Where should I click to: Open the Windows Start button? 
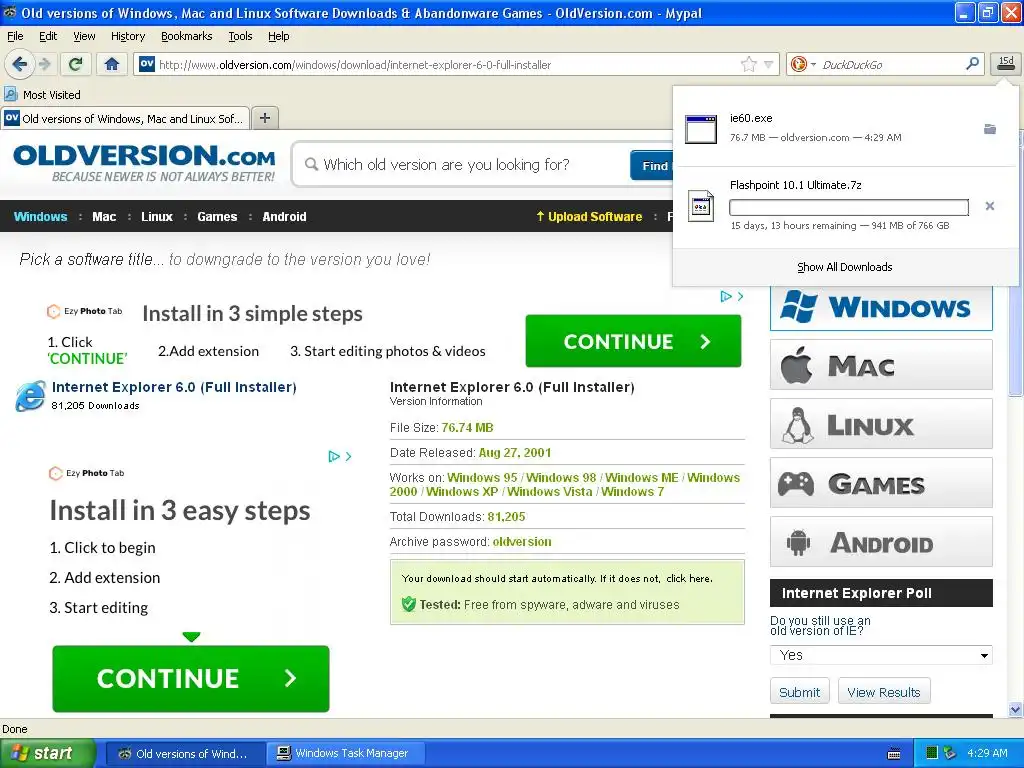coord(47,753)
